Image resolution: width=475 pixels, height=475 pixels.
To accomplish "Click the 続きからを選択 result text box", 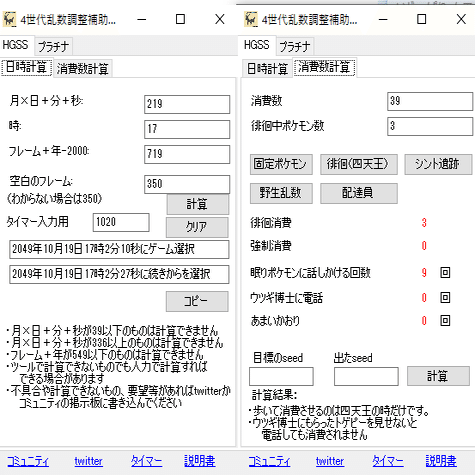I will point(119,274).
